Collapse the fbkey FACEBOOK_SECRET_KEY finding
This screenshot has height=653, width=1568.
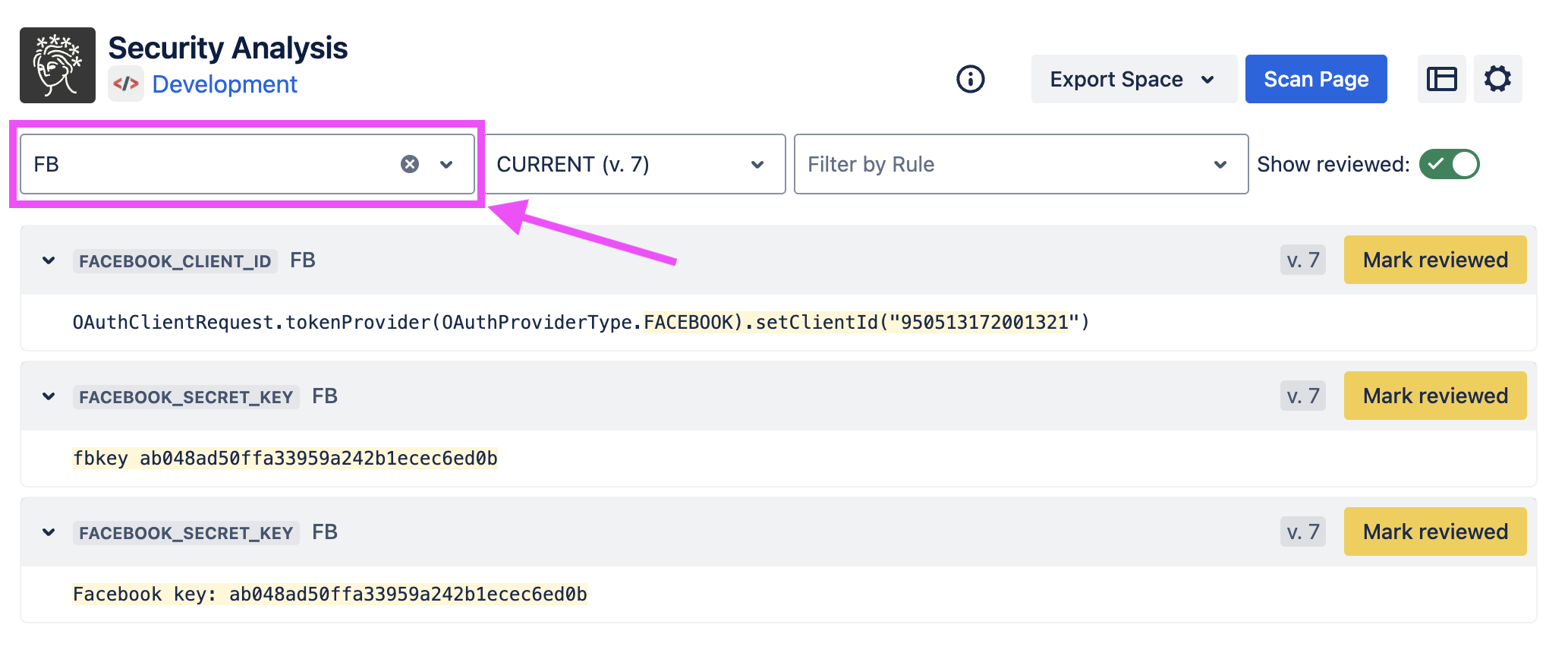pyautogui.click(x=49, y=396)
